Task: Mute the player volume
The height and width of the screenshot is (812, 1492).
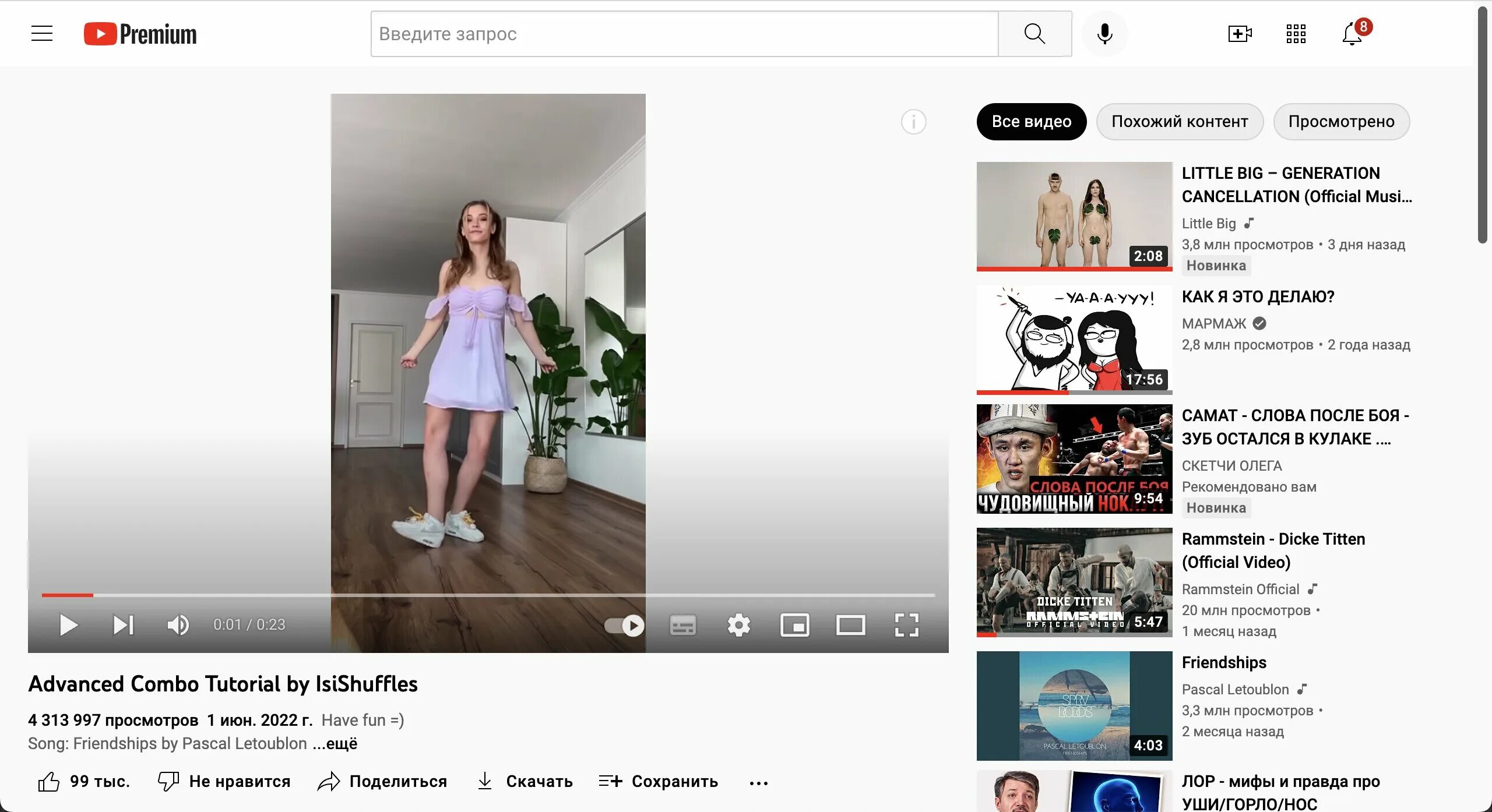Action: pyautogui.click(x=178, y=625)
